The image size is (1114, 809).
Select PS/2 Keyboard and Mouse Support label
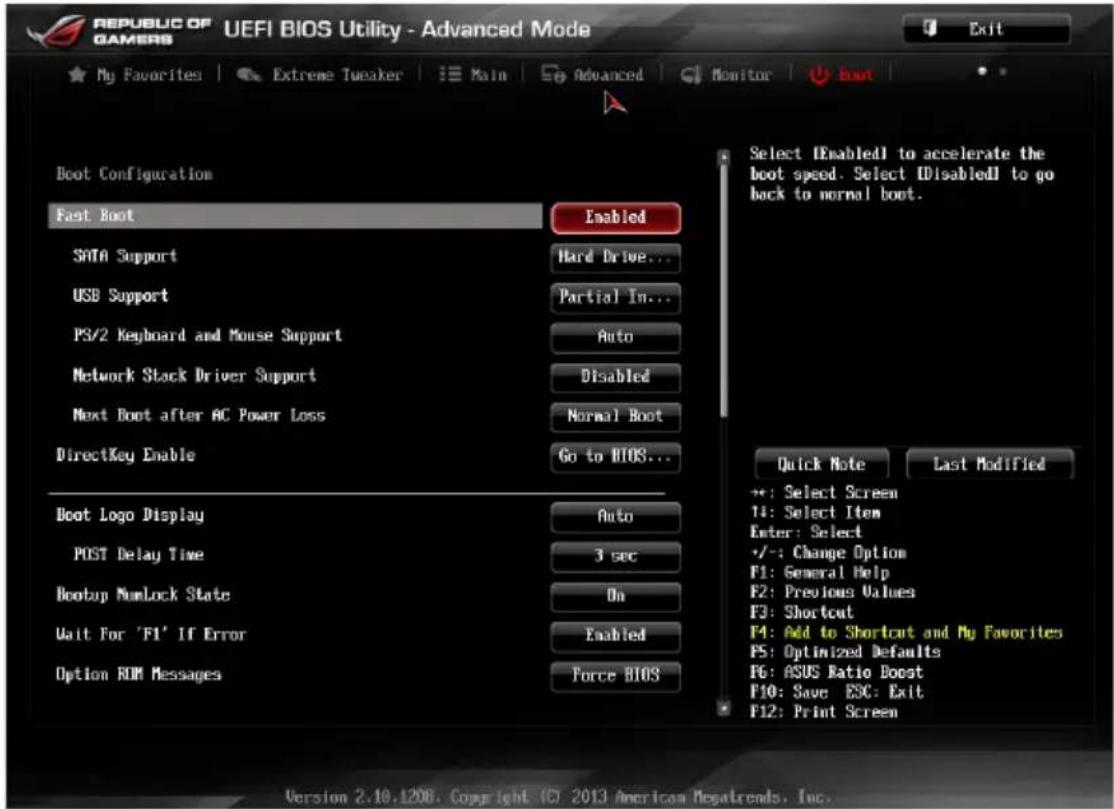click(207, 336)
